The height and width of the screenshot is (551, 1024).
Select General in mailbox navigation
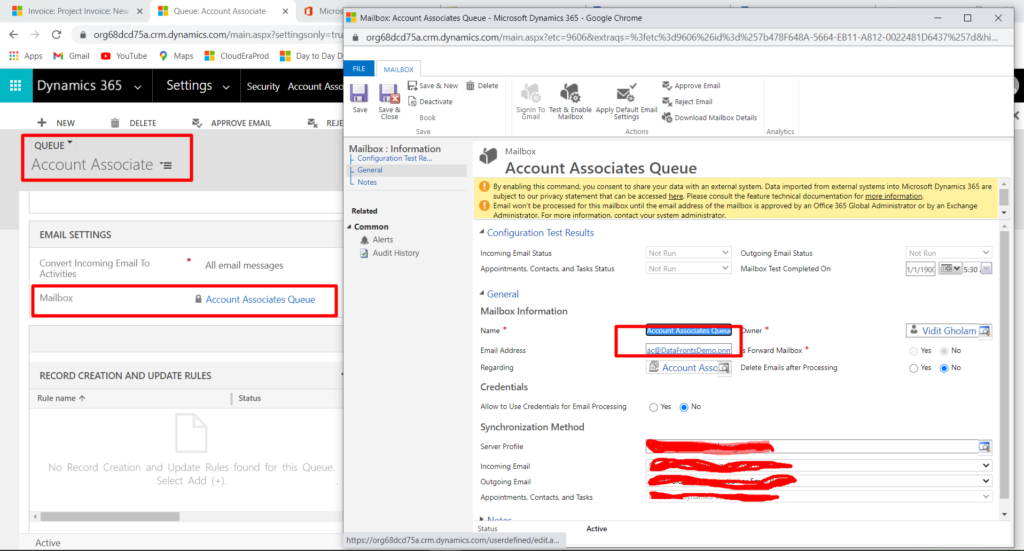(370, 170)
